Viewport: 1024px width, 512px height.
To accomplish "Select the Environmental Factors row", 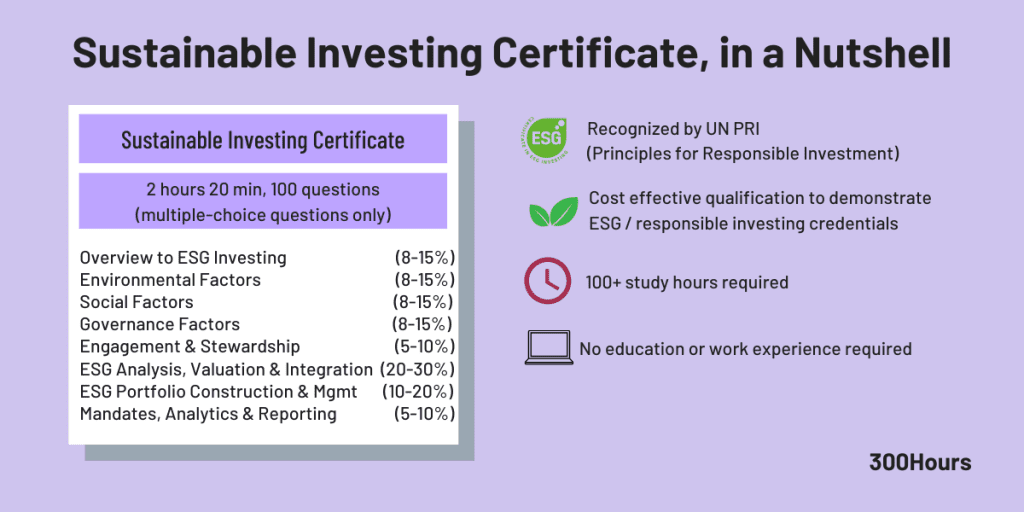I will 170,280.
